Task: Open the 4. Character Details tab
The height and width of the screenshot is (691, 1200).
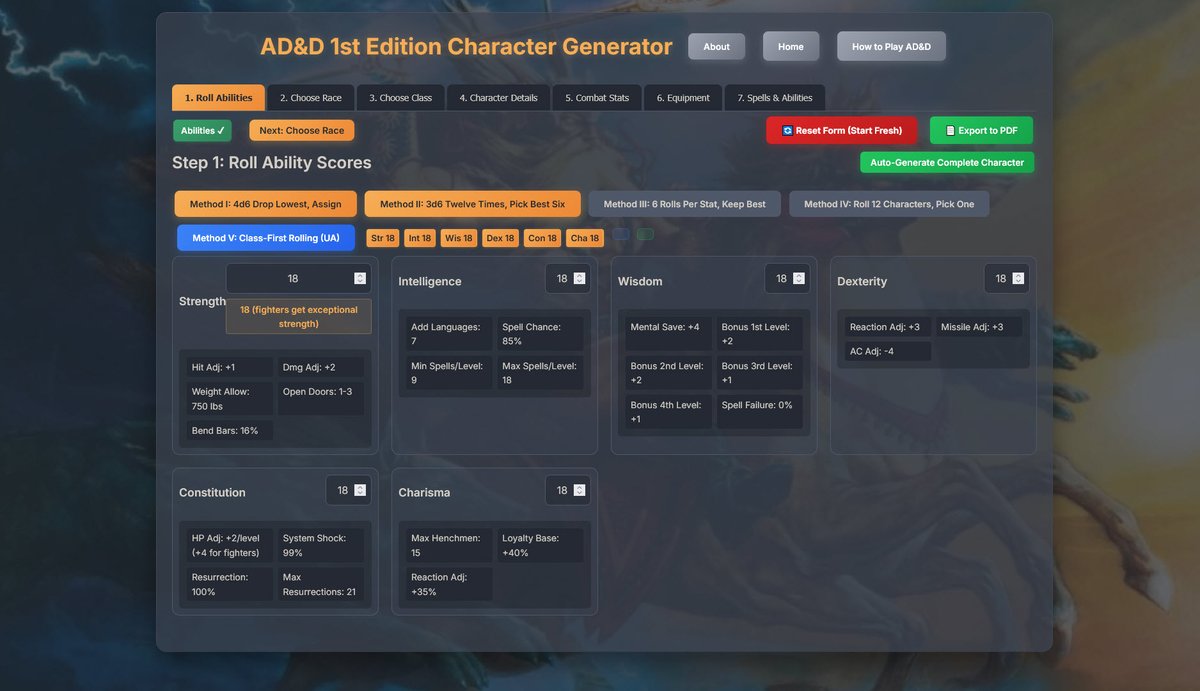Action: coord(498,98)
